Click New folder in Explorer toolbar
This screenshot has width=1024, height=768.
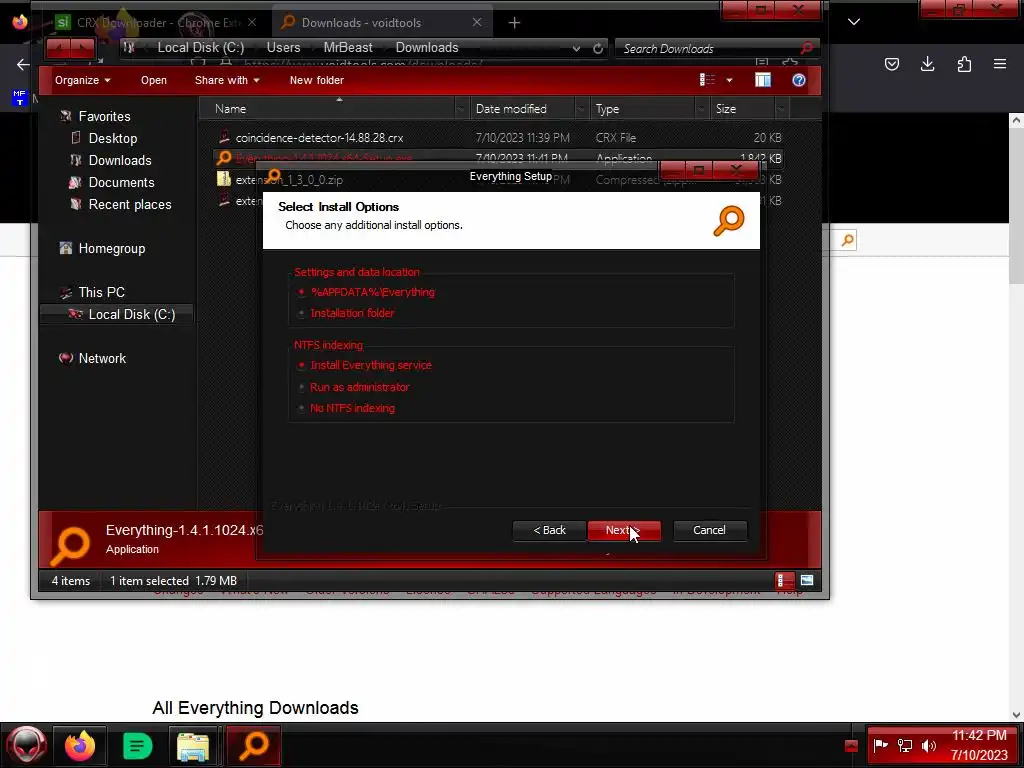(317, 80)
